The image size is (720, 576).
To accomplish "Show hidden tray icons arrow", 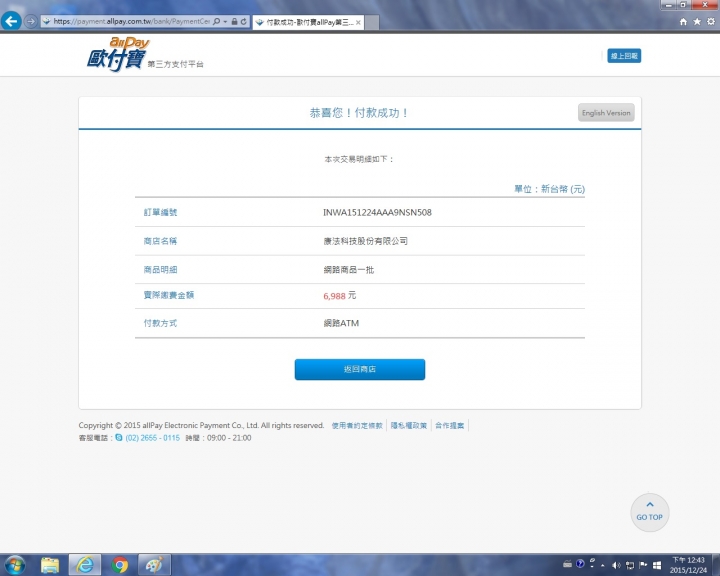I will (603, 565).
